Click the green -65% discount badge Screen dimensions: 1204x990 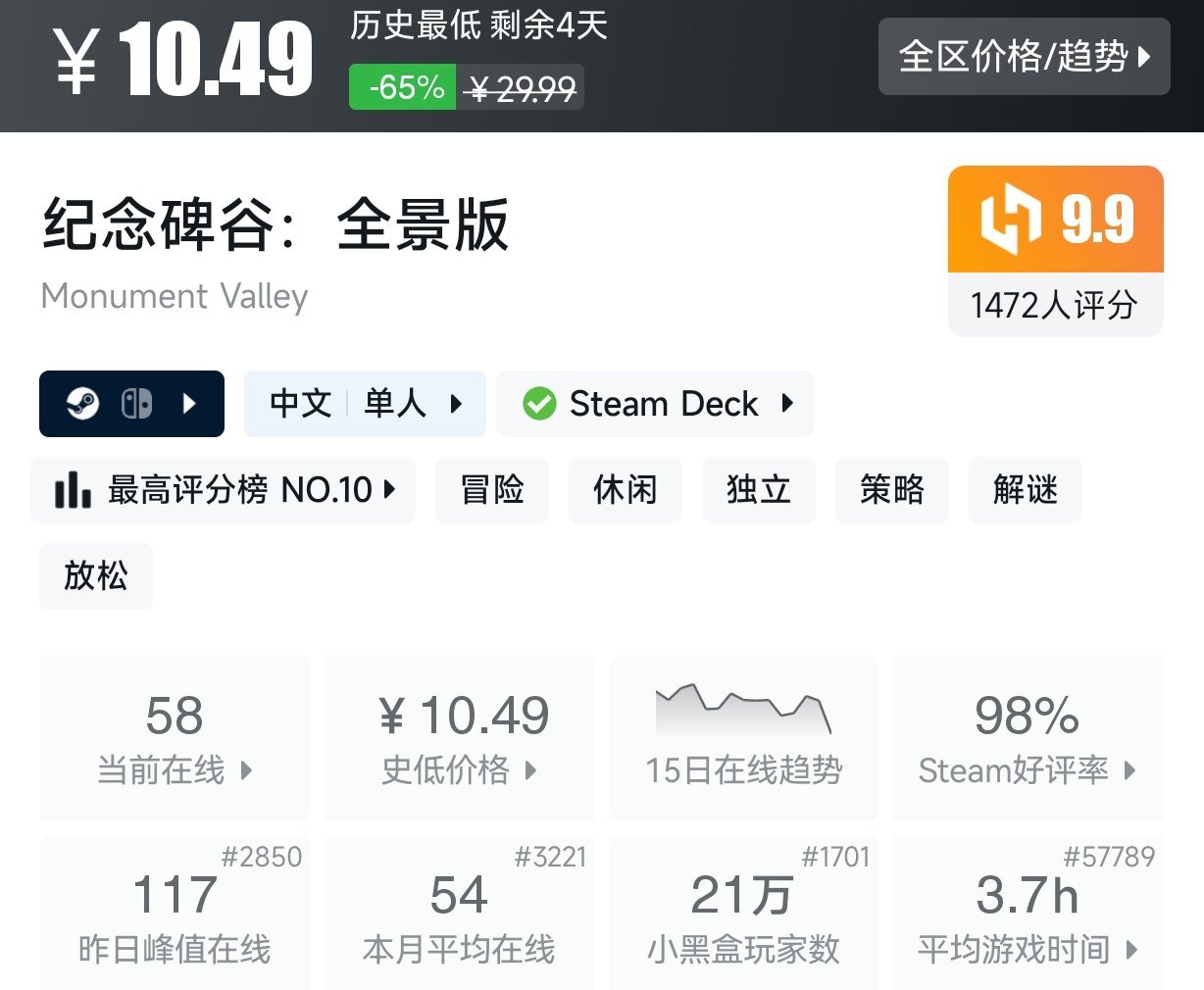[x=403, y=88]
